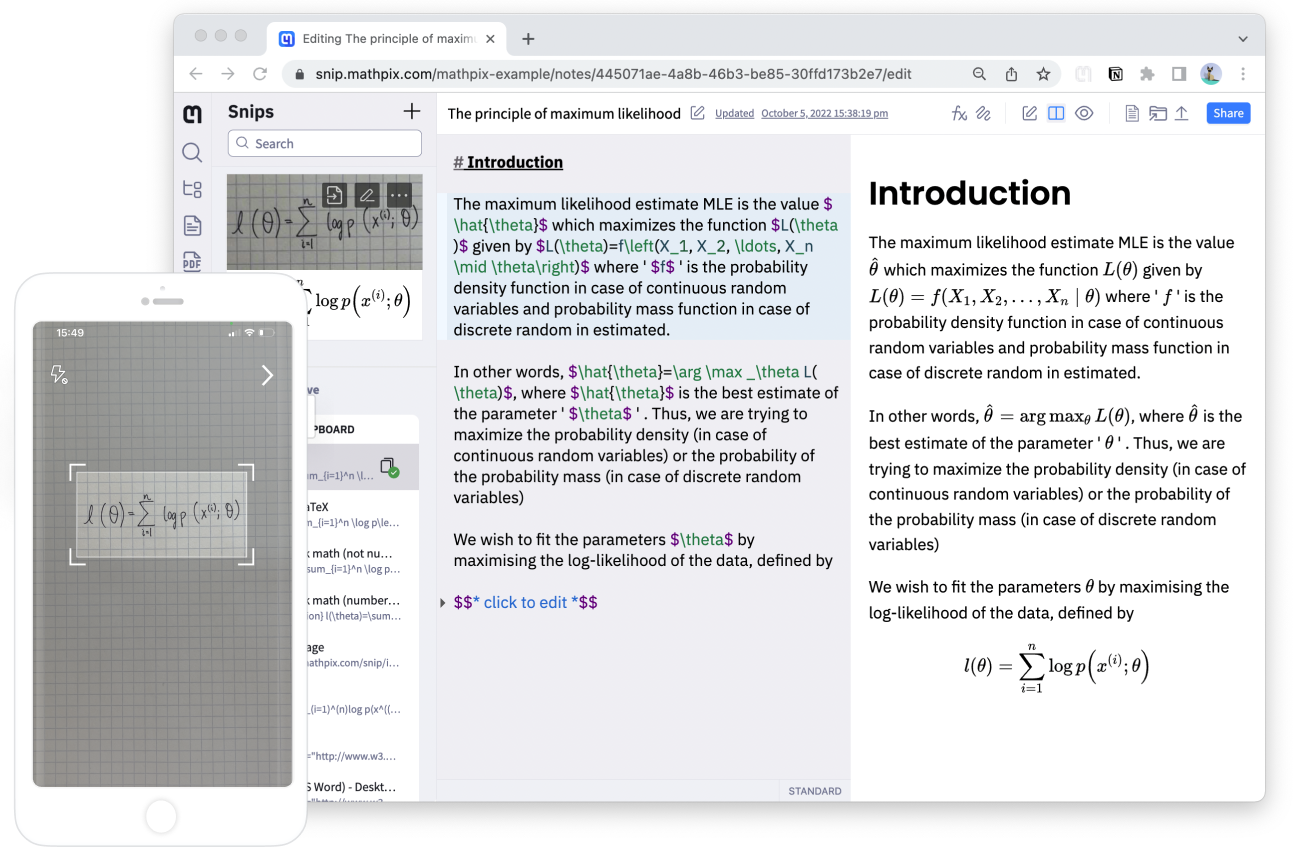Click the October 5, 2022 timestamp link
1298x858 pixels.
824,114
